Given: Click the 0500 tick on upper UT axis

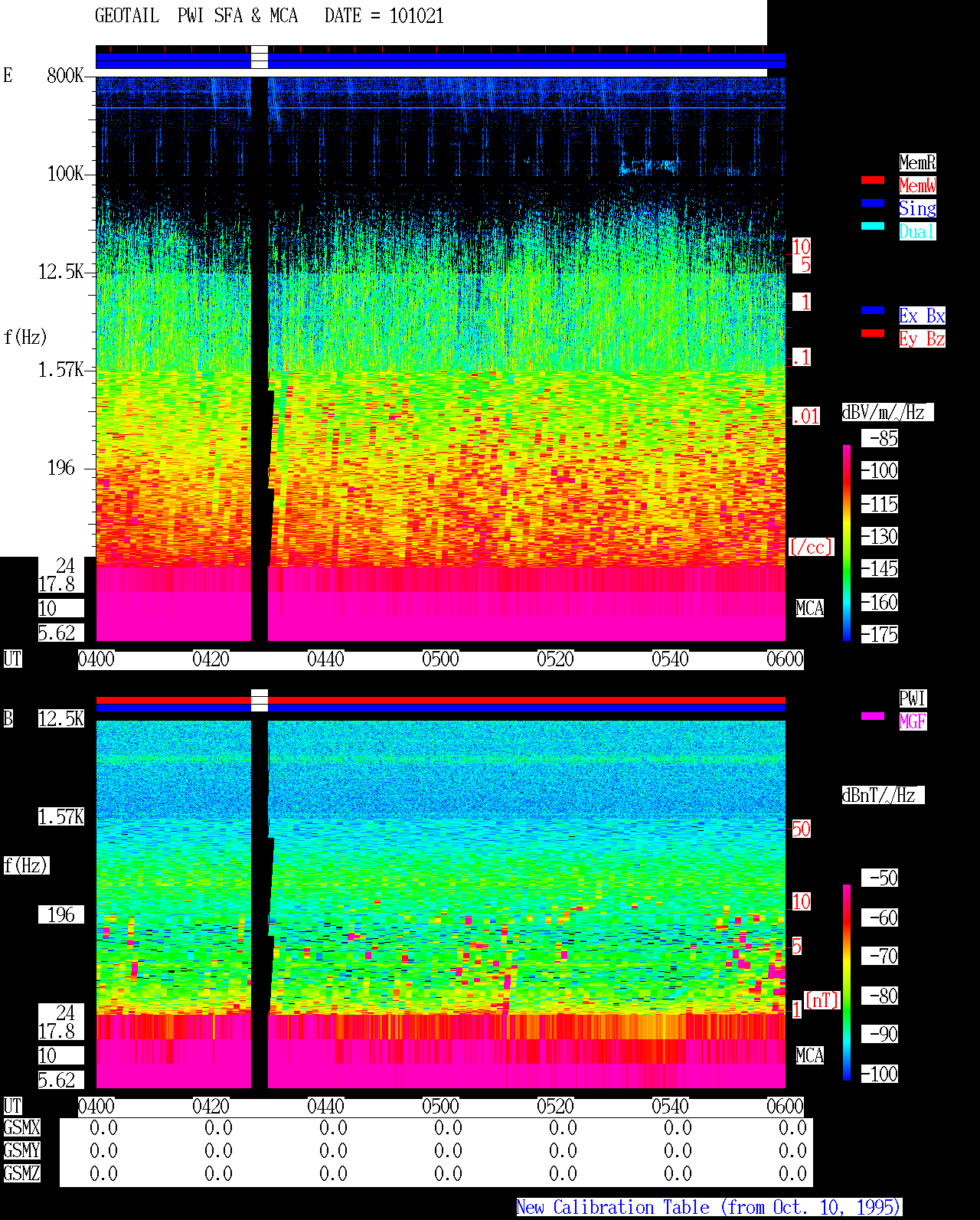Looking at the screenshot, I should tap(440, 659).
